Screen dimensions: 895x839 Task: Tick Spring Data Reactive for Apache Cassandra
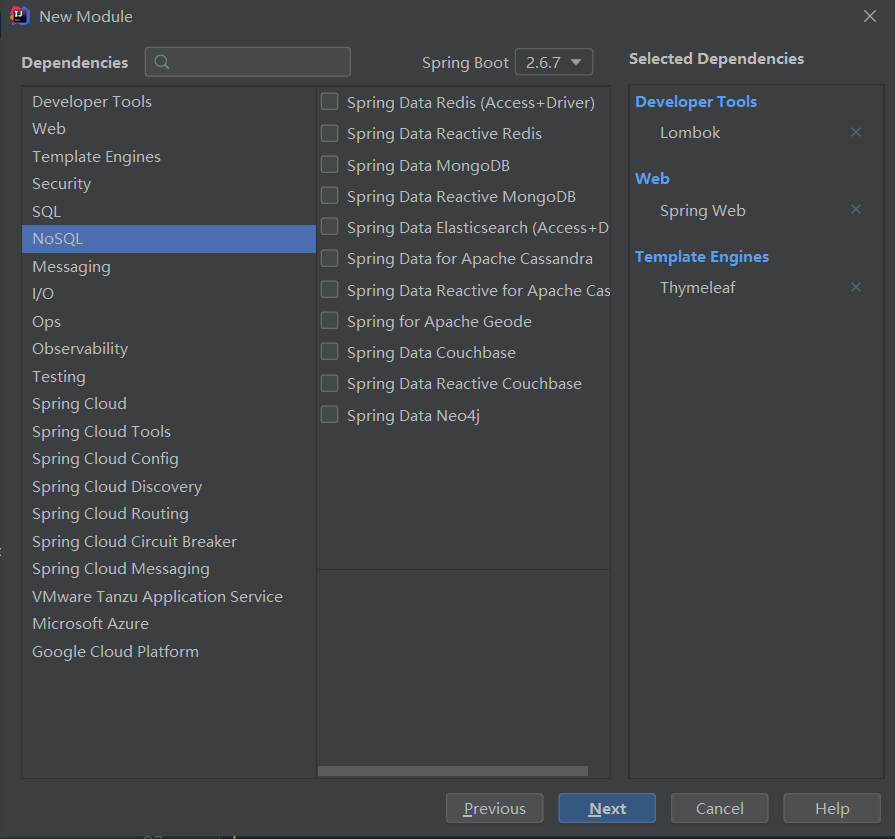click(x=329, y=289)
